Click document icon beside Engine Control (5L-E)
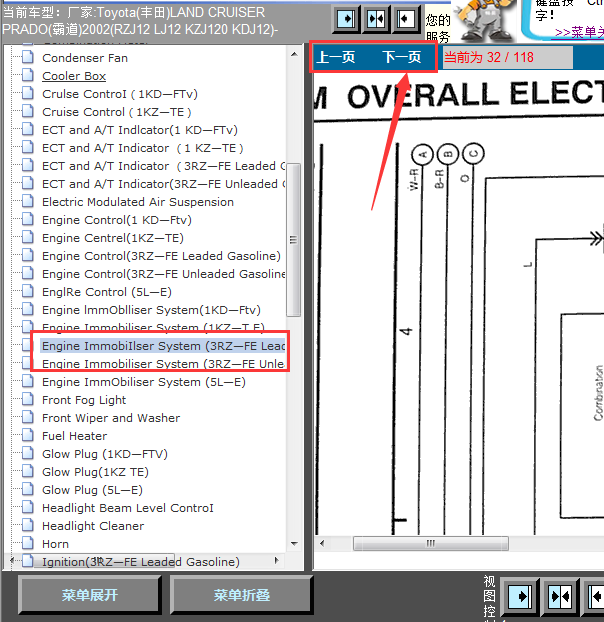Image resolution: width=604 pixels, height=622 pixels. [28, 291]
